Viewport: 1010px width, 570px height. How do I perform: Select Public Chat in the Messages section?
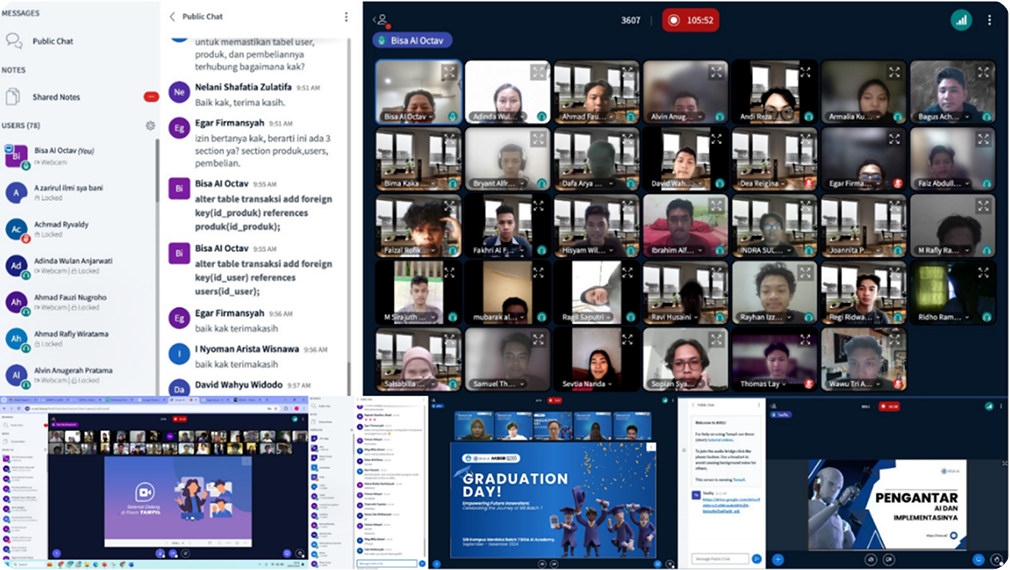[52, 42]
